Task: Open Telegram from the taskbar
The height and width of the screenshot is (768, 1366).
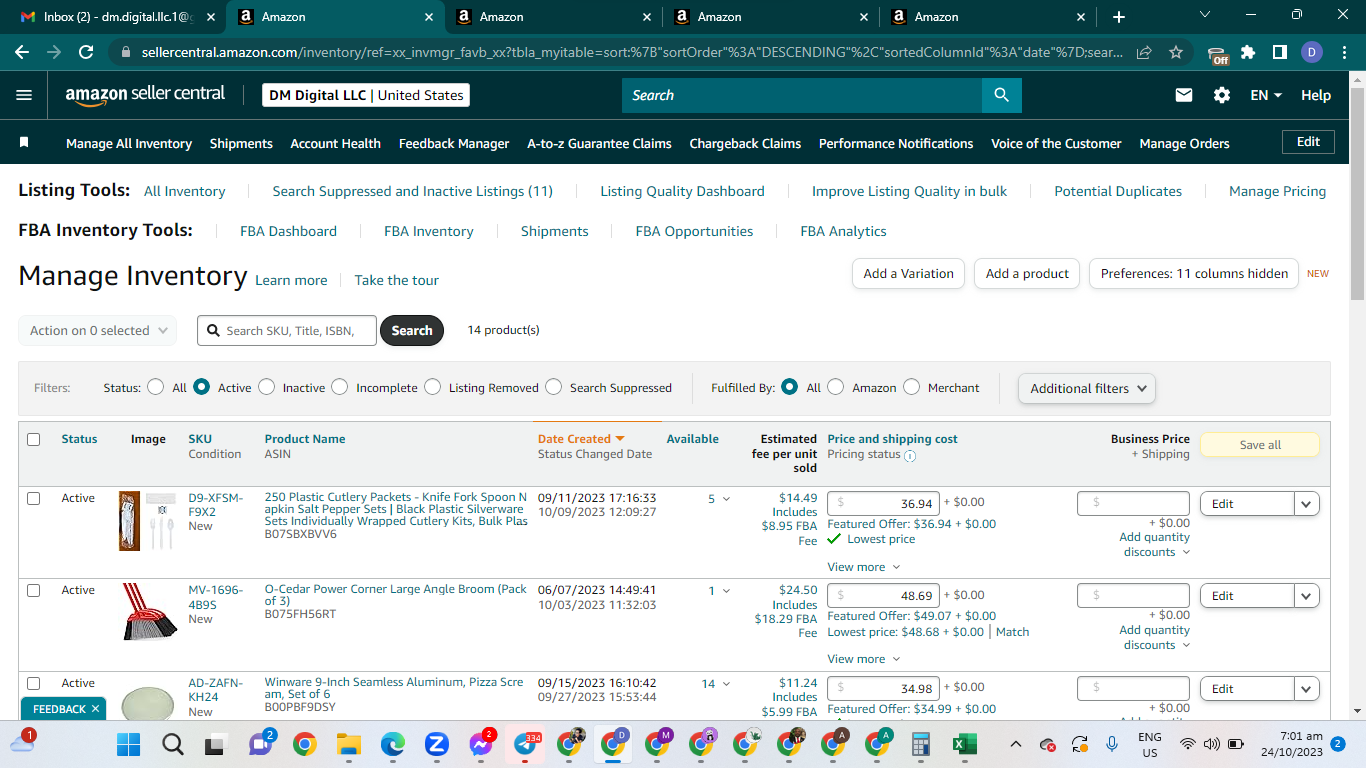Action: (x=526, y=744)
